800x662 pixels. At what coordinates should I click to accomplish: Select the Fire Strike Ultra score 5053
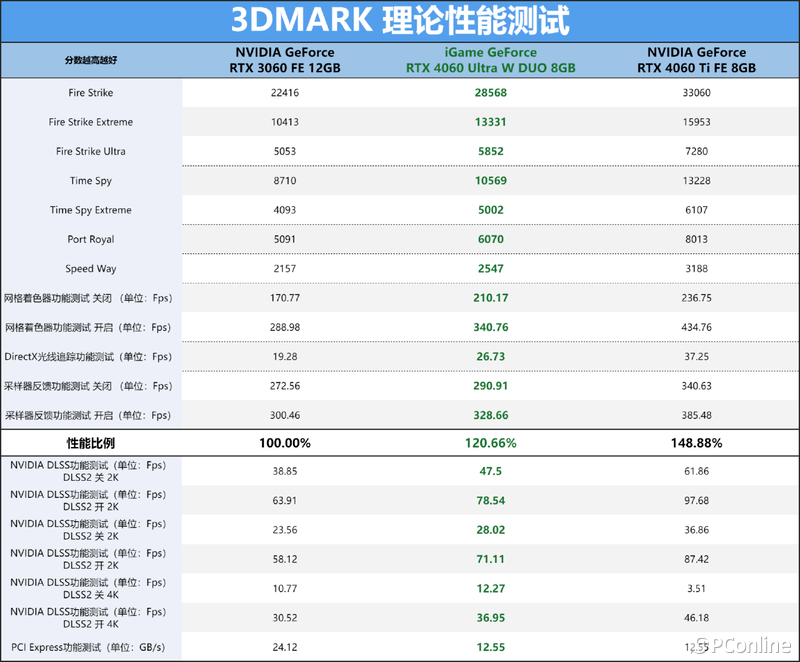click(285, 151)
